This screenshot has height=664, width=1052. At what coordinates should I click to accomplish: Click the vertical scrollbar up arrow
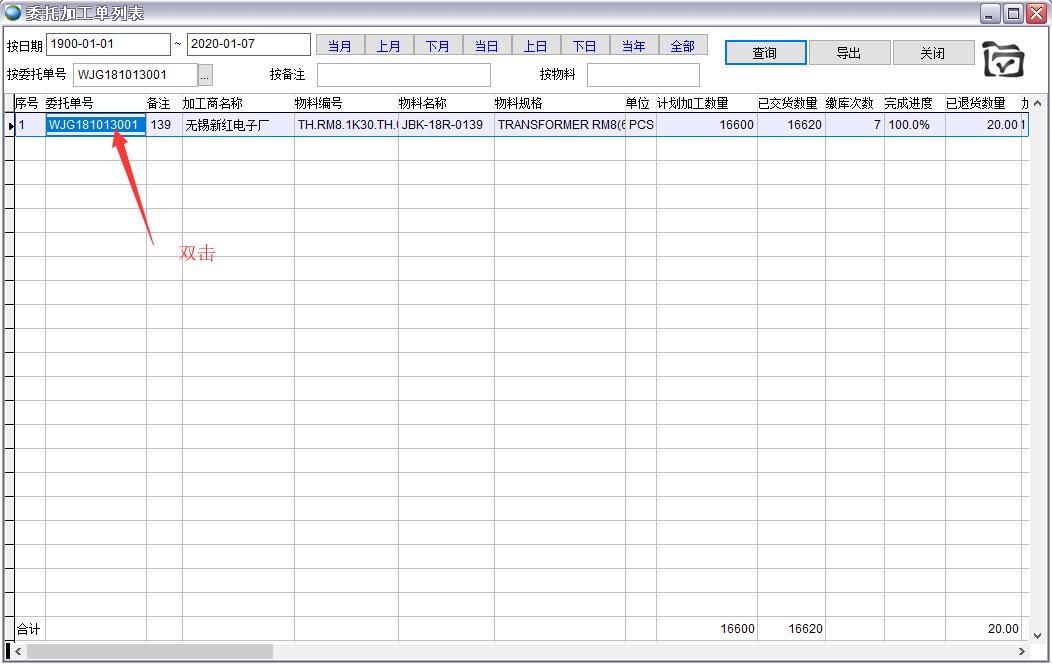[1037, 104]
